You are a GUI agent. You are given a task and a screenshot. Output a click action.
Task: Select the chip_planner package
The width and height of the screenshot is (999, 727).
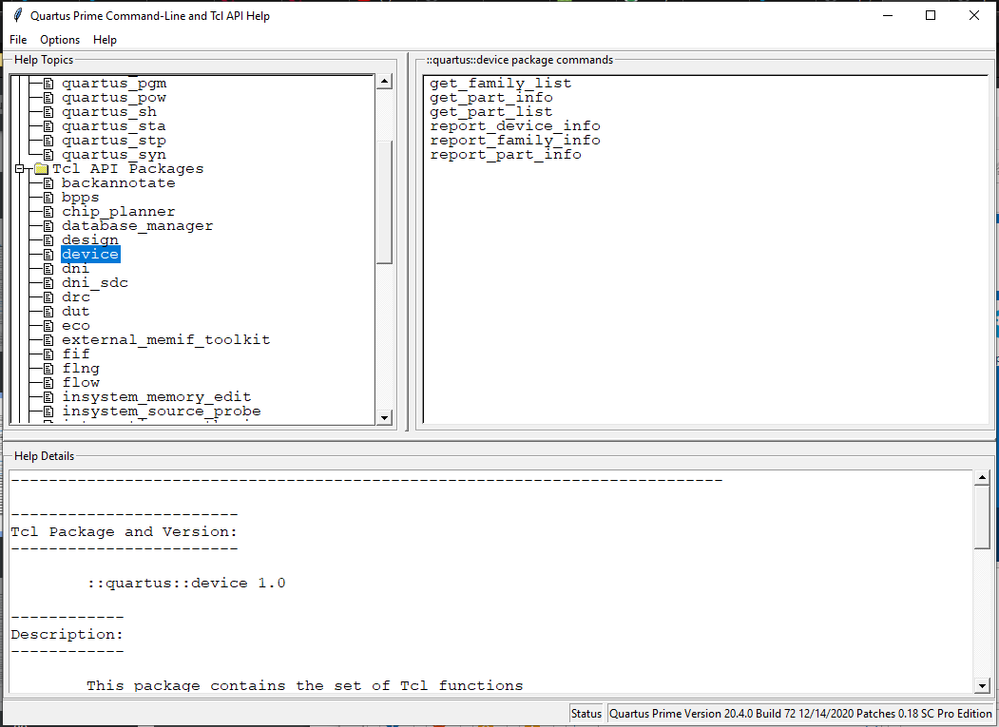[119, 212]
